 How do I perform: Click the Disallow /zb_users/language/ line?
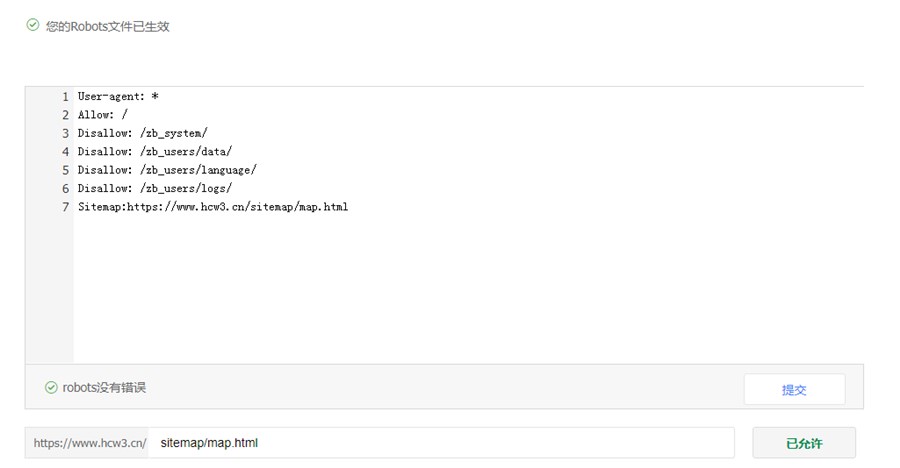[x=167, y=169]
